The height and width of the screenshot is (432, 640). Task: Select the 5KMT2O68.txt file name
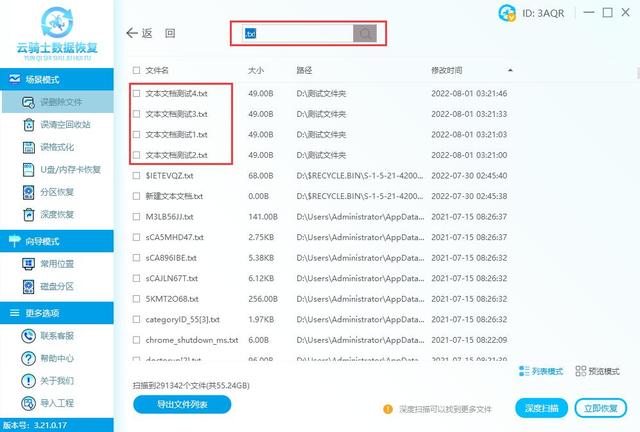(x=172, y=299)
